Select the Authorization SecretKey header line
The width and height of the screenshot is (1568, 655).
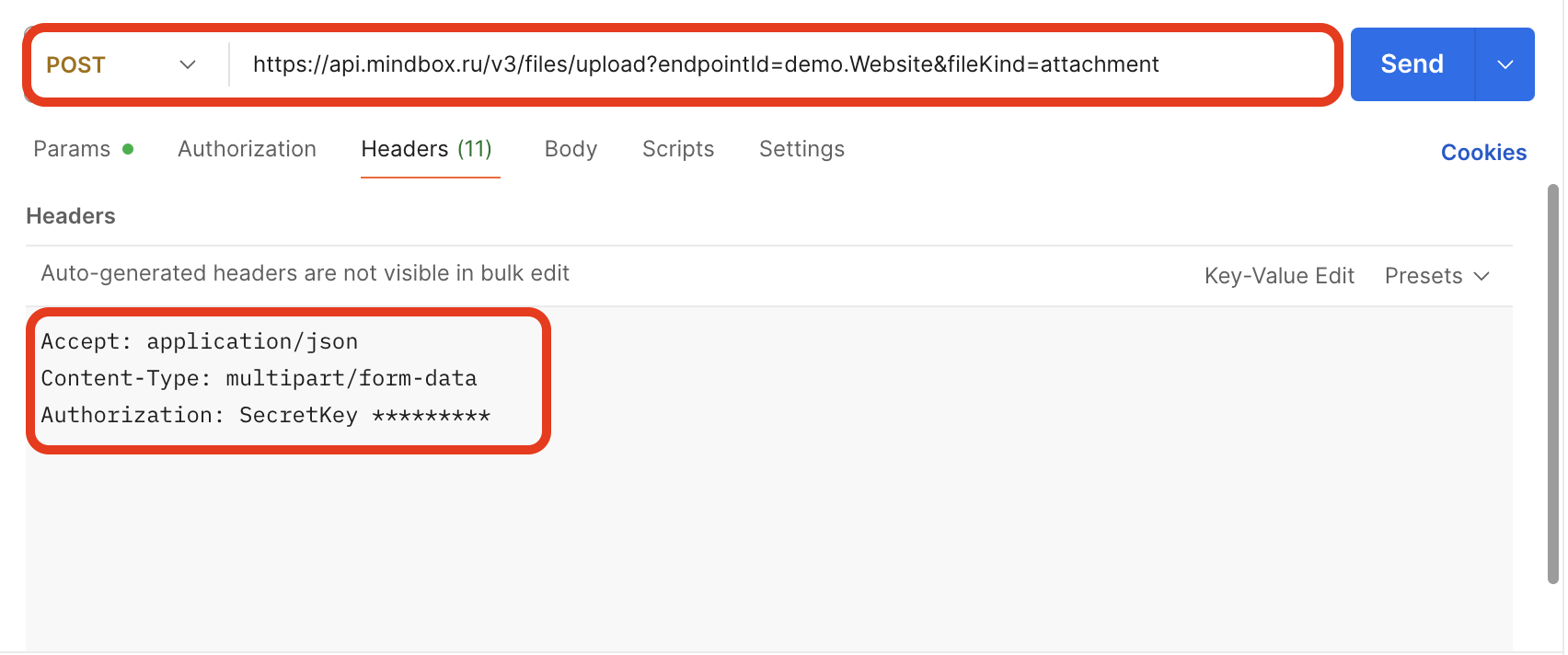[266, 415]
